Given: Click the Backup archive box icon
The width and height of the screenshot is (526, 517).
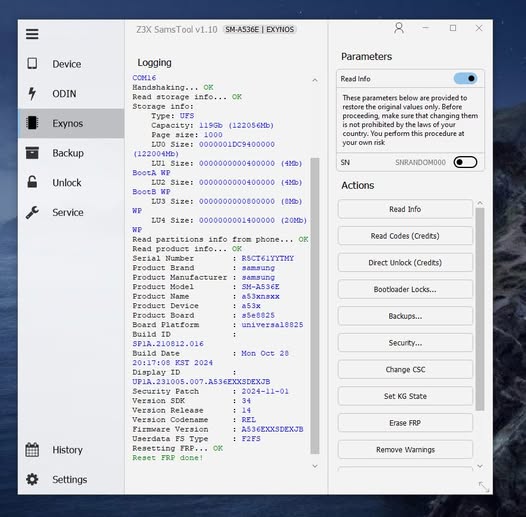Looking at the screenshot, I should pyautogui.click(x=32, y=153).
